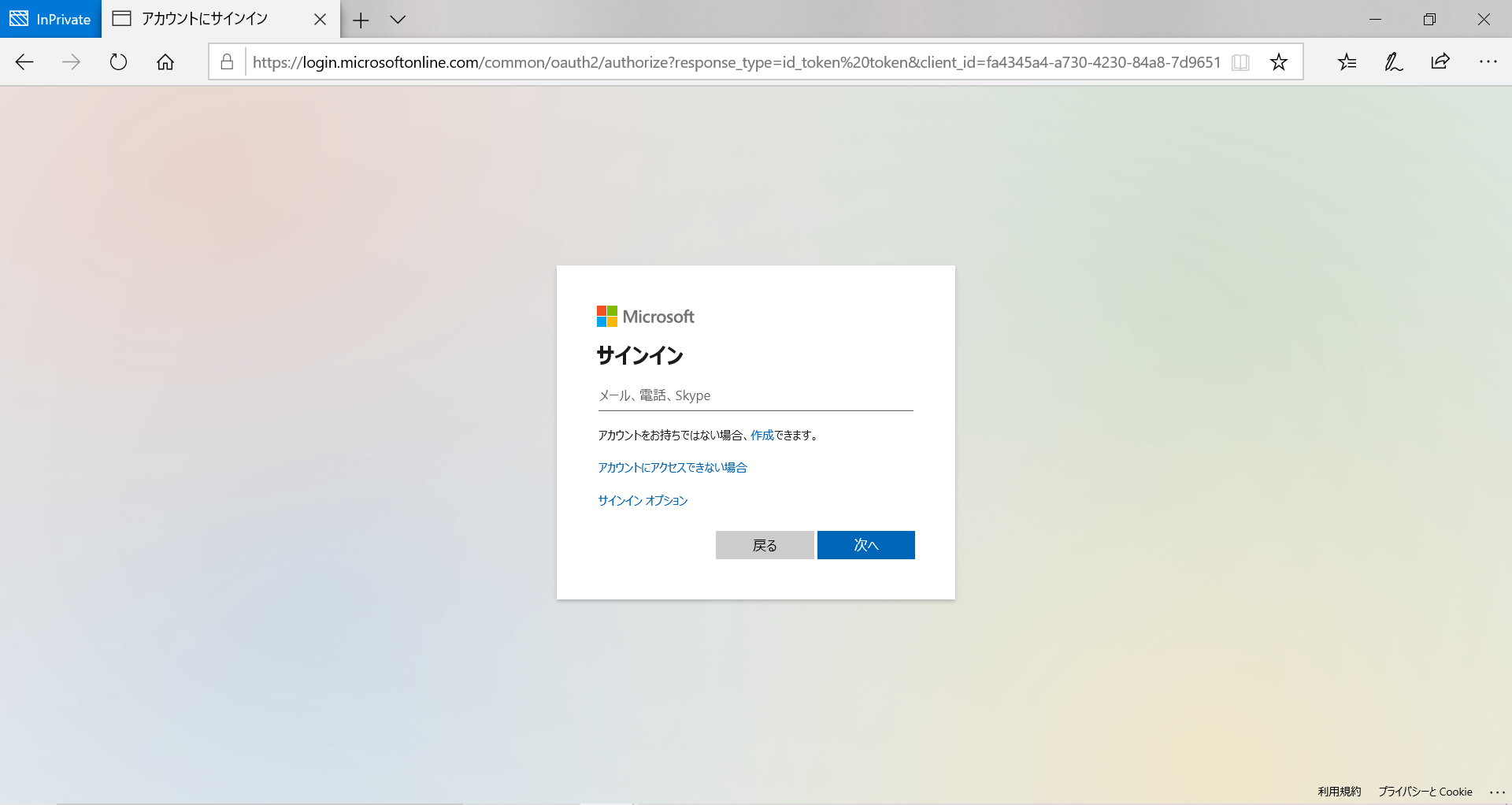
Task: Click the 戻る button
Action: coord(765,545)
